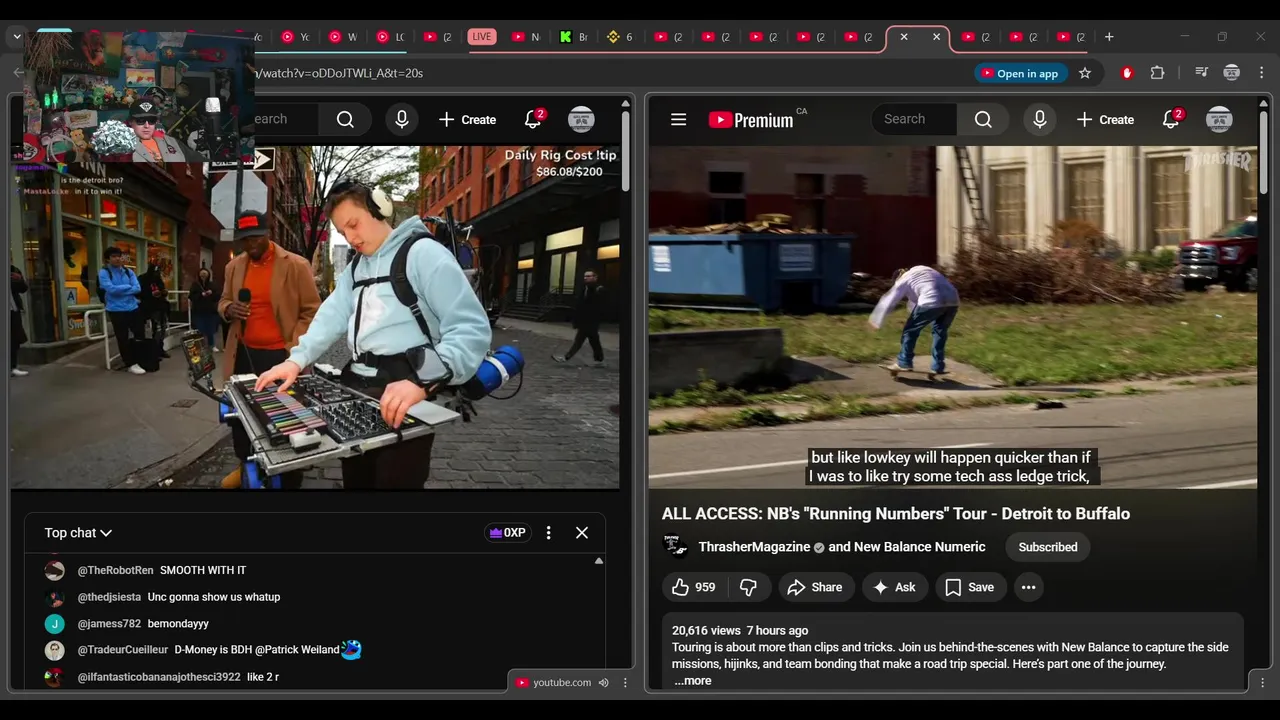Save the video to a playlist
1280x720 pixels.
pyautogui.click(x=970, y=587)
